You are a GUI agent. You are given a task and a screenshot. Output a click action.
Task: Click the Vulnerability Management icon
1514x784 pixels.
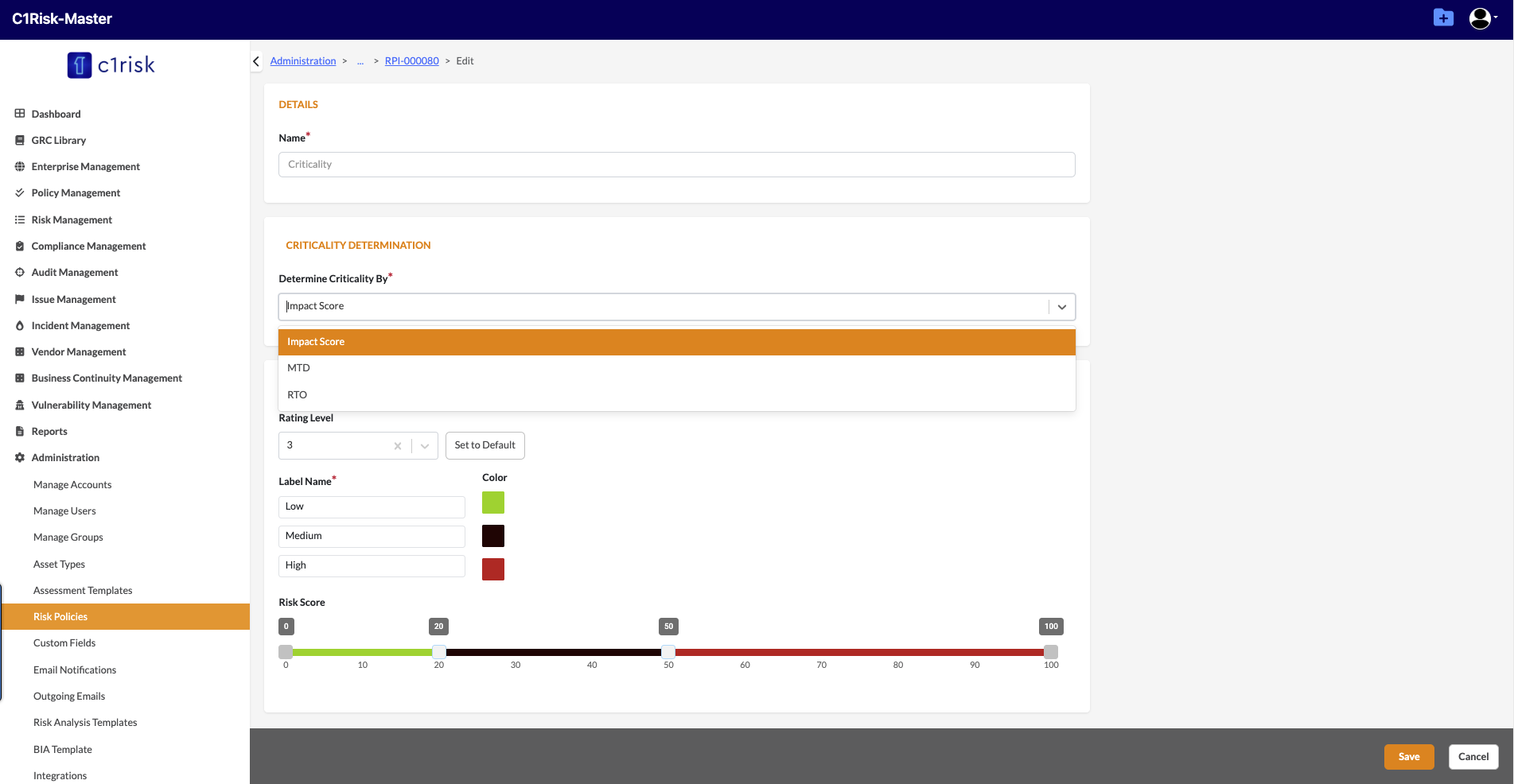point(20,405)
